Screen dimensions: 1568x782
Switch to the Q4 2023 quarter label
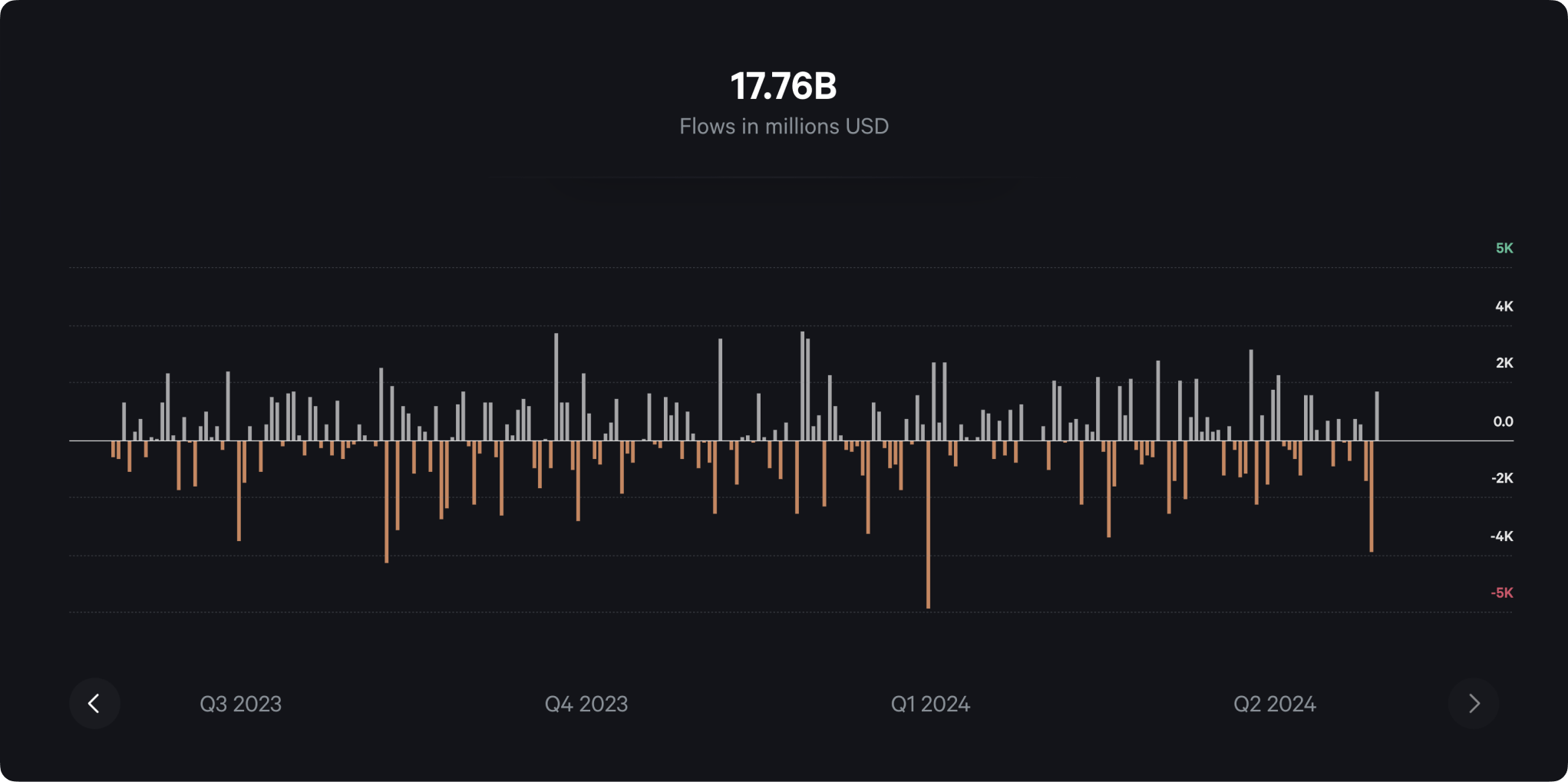coord(586,704)
